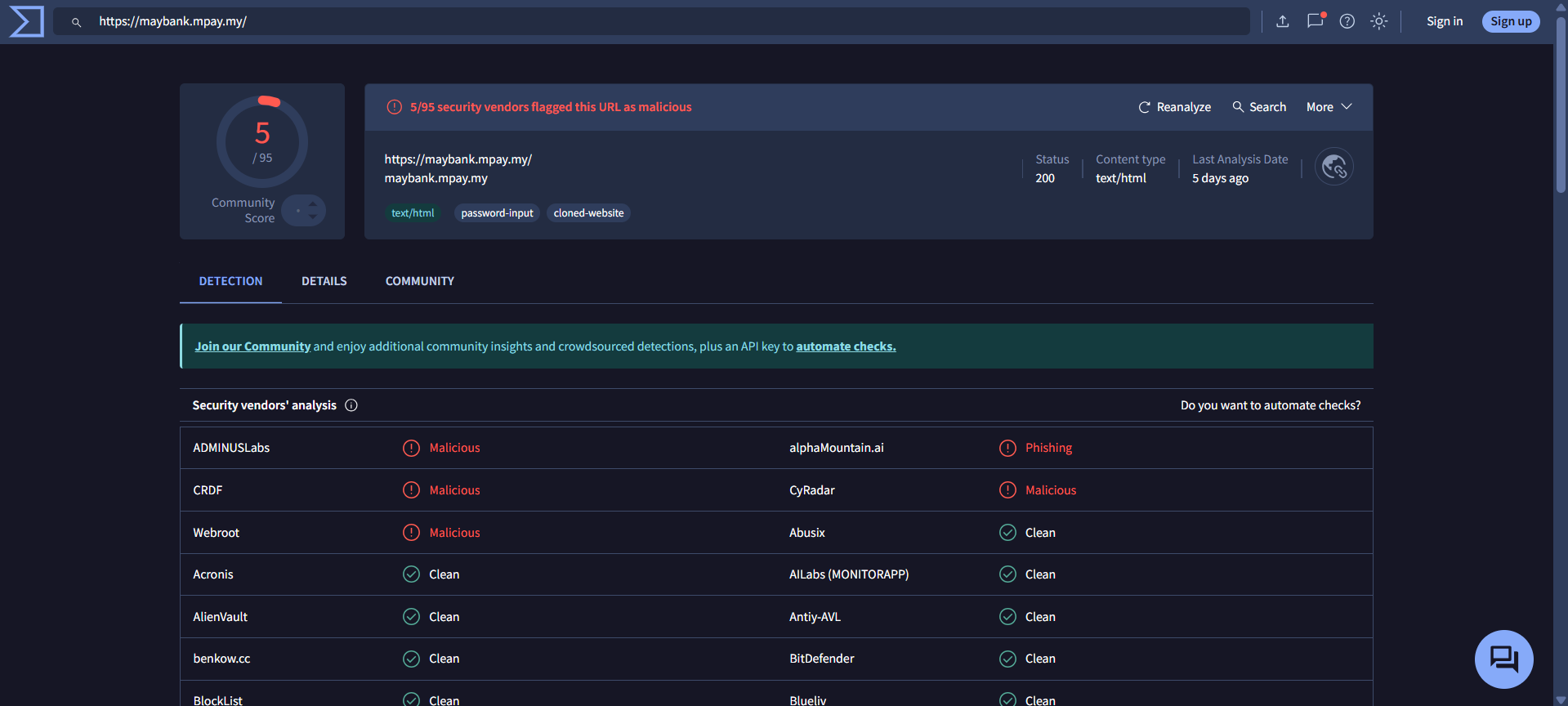The height and width of the screenshot is (706, 1568).
Task: Click the globe link icon beside analysis date
Action: [1333, 168]
